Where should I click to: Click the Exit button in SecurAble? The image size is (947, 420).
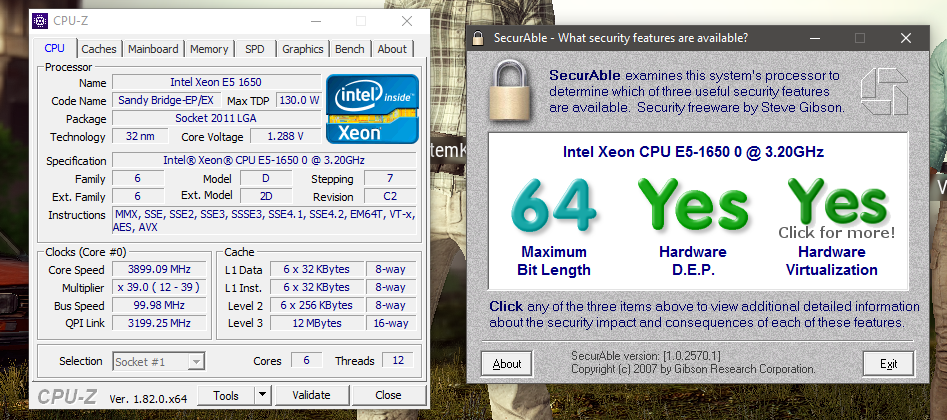click(x=888, y=364)
